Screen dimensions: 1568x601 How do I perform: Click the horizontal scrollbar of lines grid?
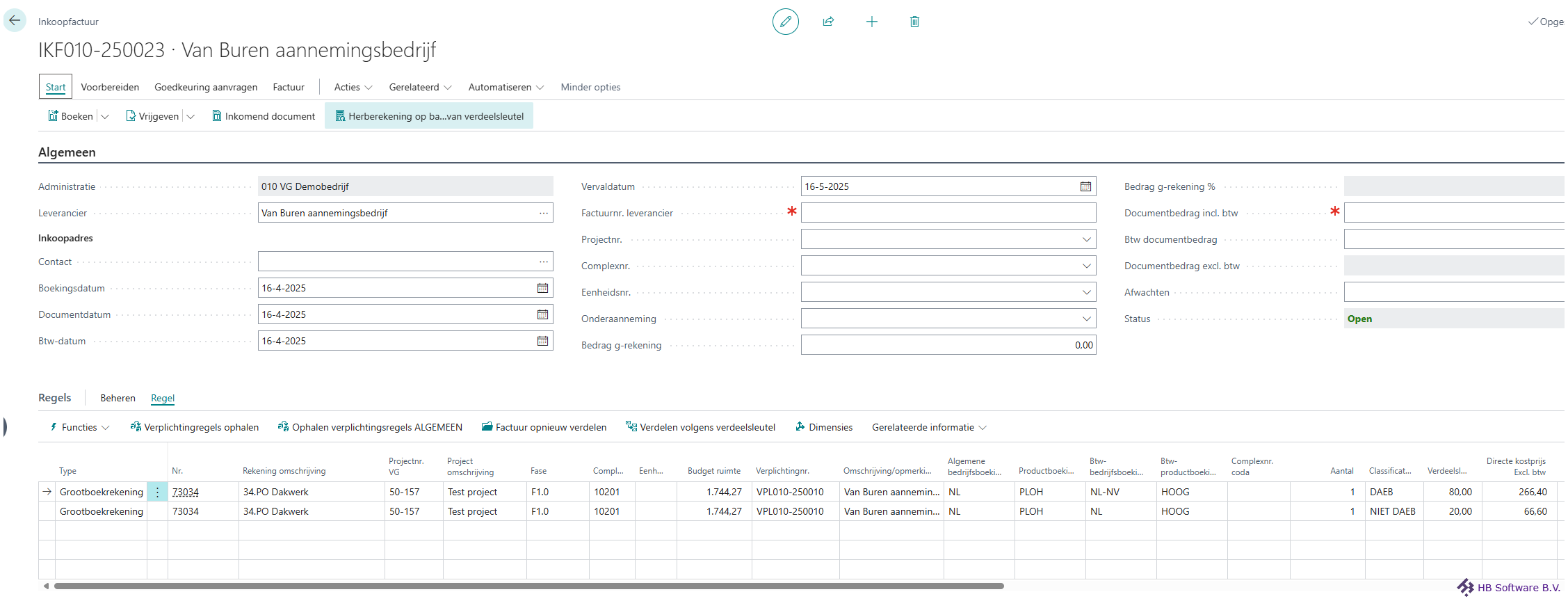point(528,586)
